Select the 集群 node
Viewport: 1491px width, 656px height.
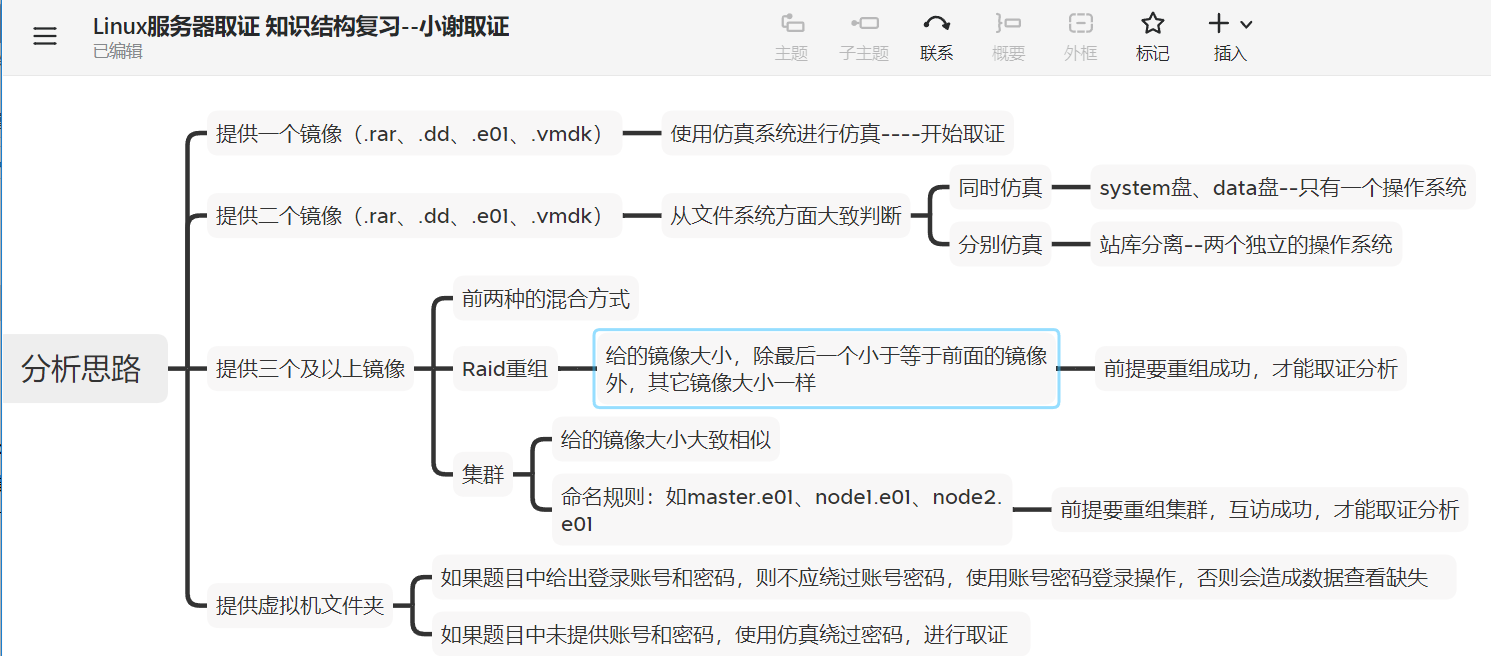click(483, 475)
